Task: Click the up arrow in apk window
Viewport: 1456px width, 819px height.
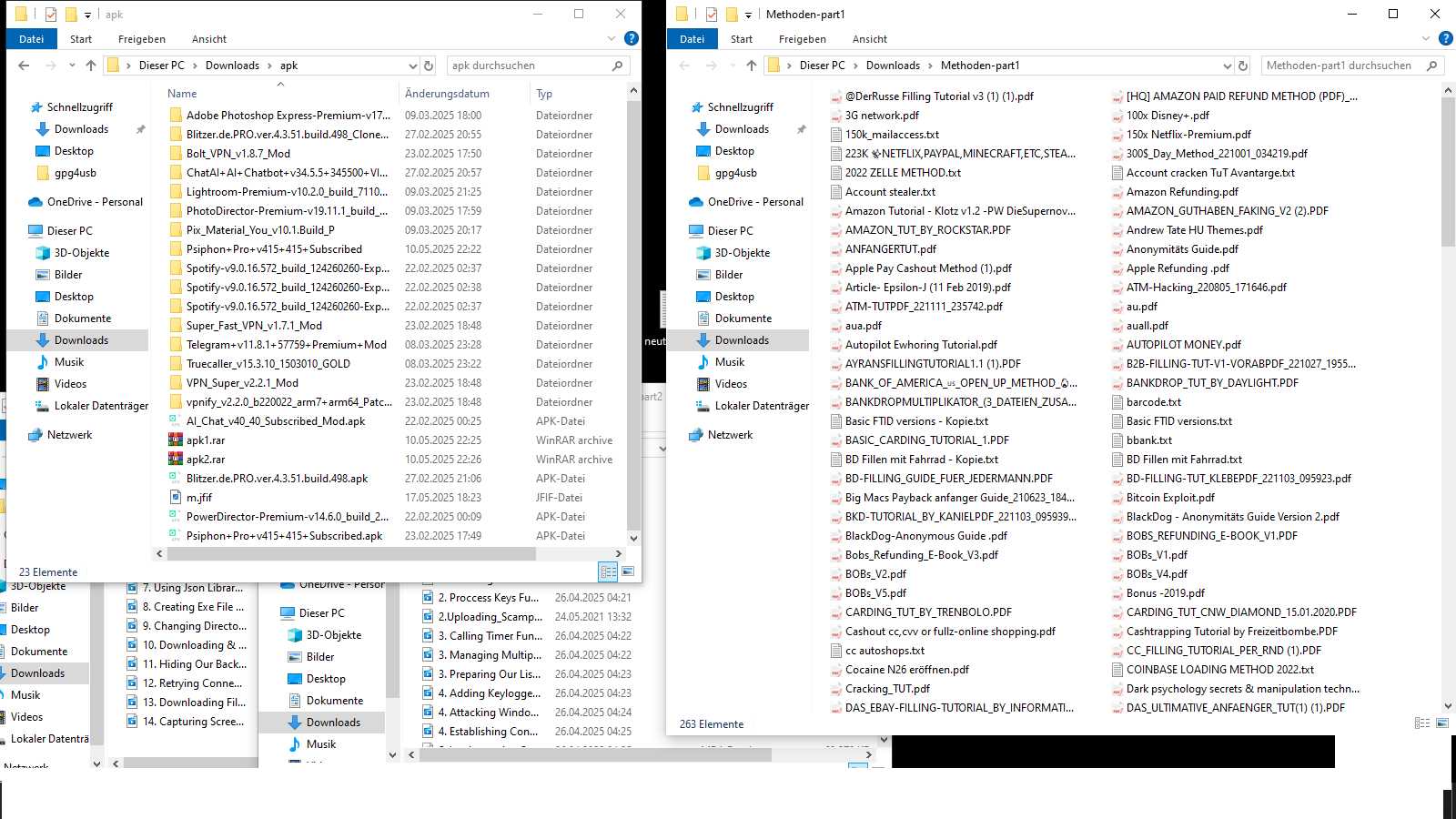Action: click(x=91, y=66)
